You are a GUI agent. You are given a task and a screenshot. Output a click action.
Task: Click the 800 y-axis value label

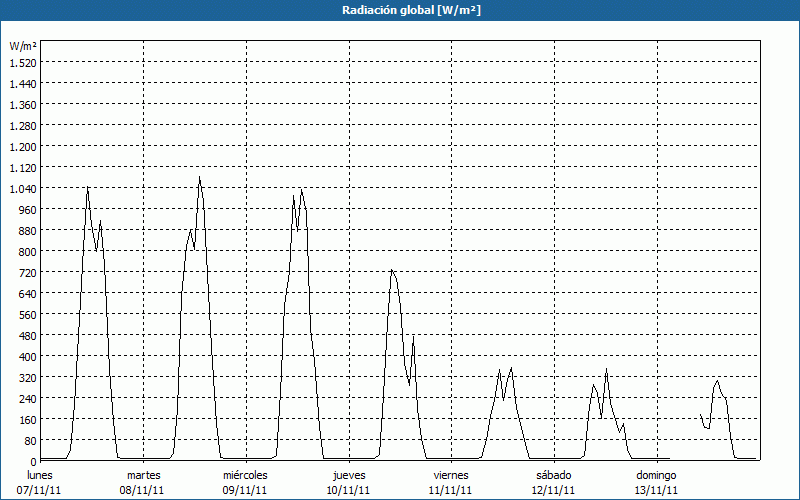[x=26, y=251]
